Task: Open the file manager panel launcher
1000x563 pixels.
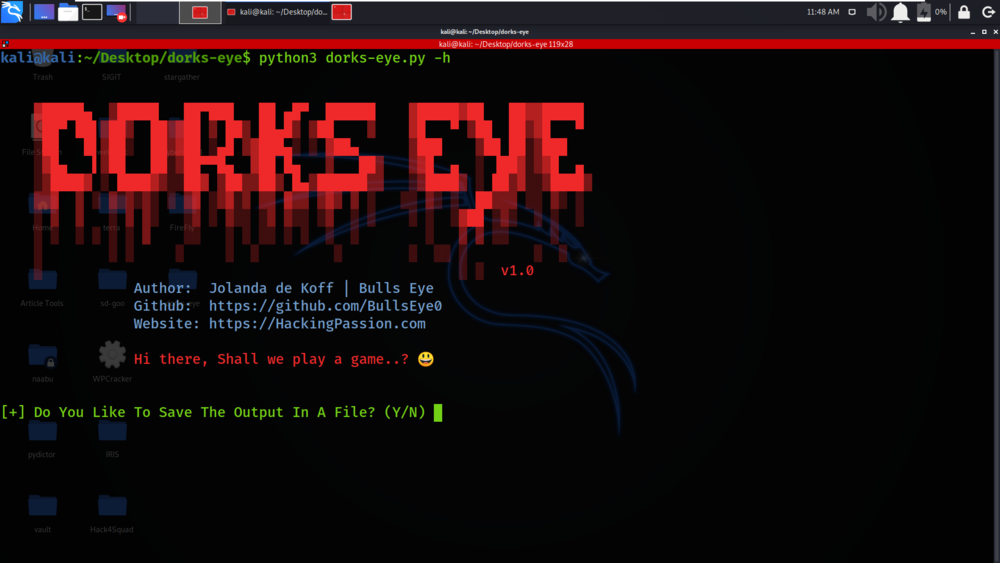Action: point(68,12)
